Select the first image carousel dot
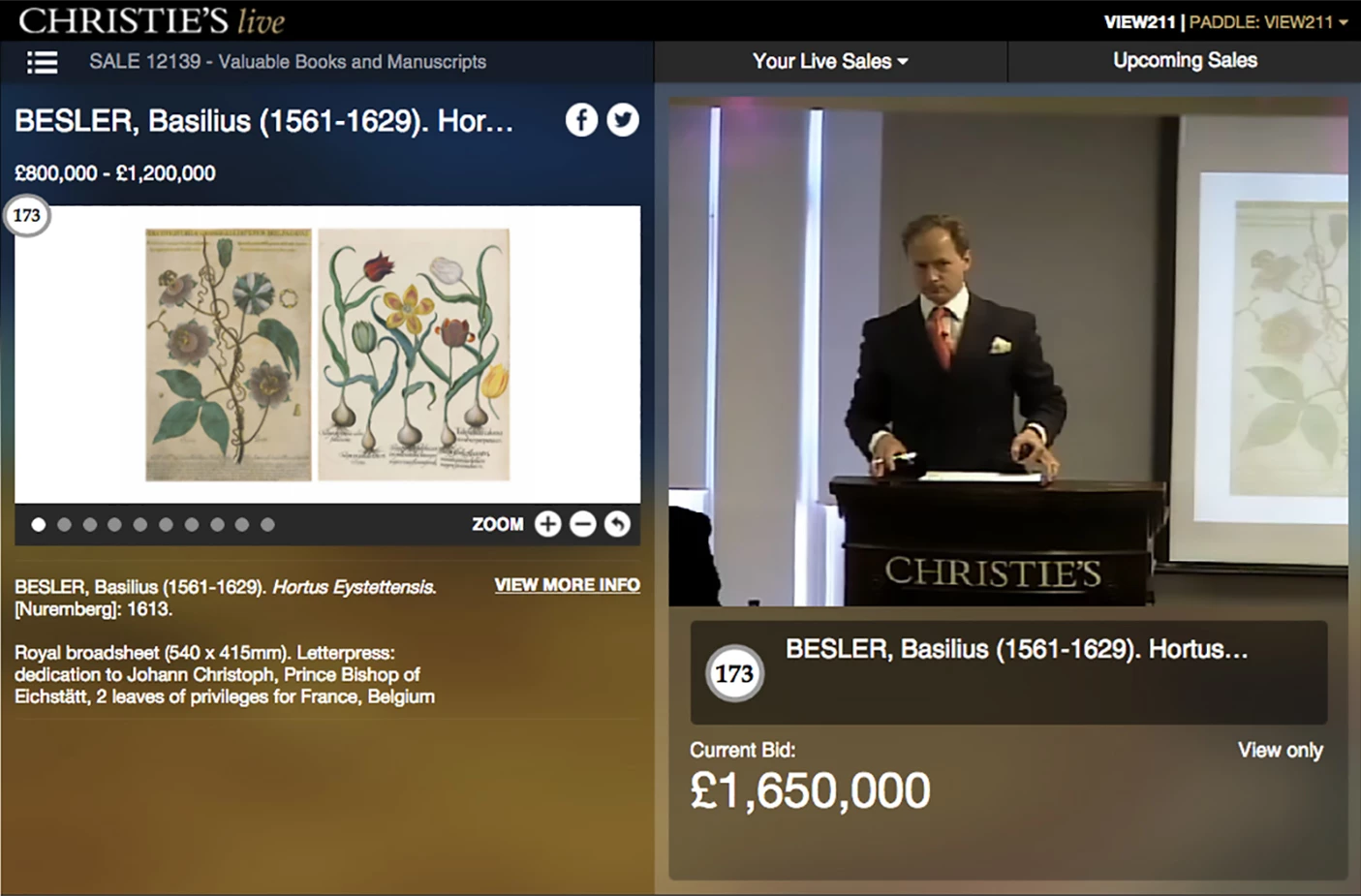The height and width of the screenshot is (896, 1361). point(39,525)
